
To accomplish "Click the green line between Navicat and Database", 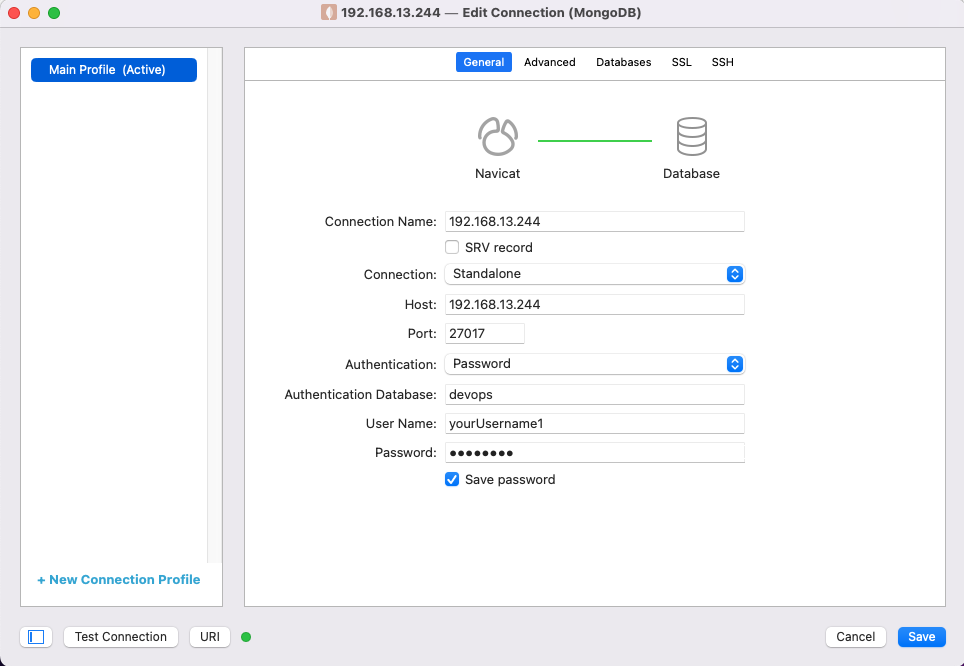I will (595, 141).
